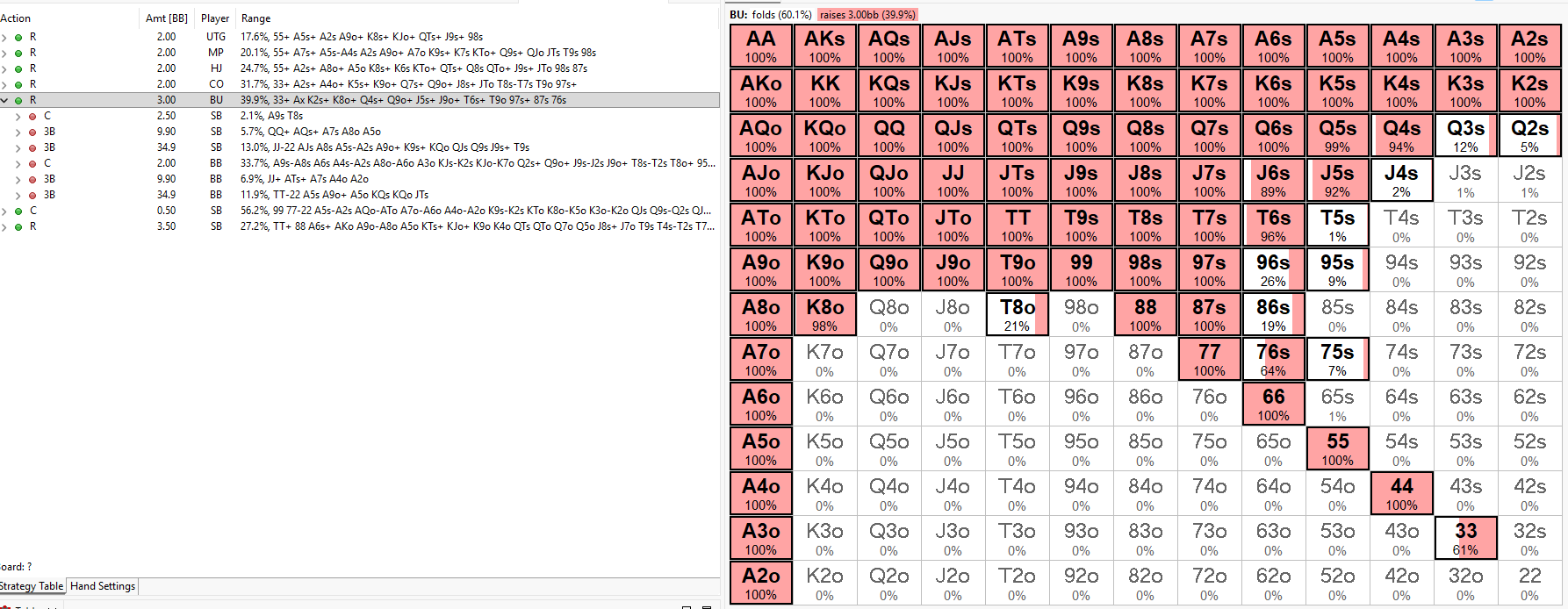Open the Strategy Table tab
Viewport: 1568px width, 609px height.
[x=32, y=586]
